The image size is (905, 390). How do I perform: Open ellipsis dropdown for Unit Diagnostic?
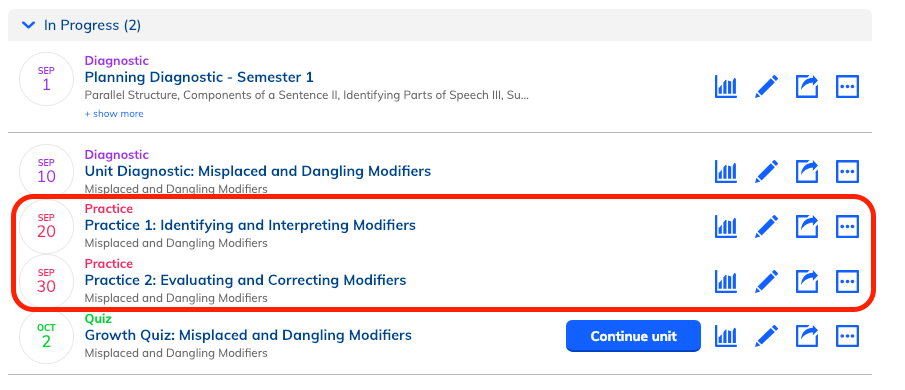847,171
